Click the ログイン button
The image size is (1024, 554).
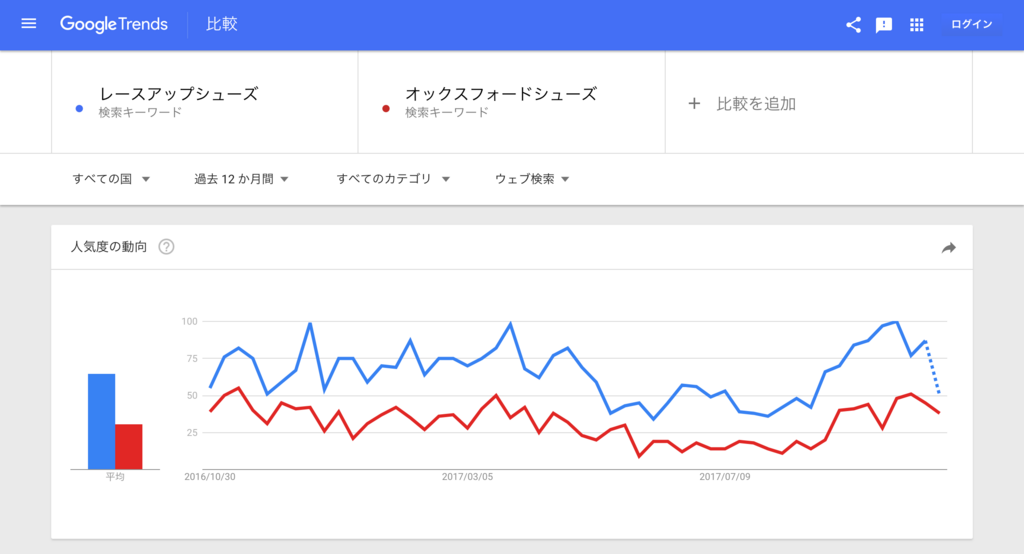(971, 24)
